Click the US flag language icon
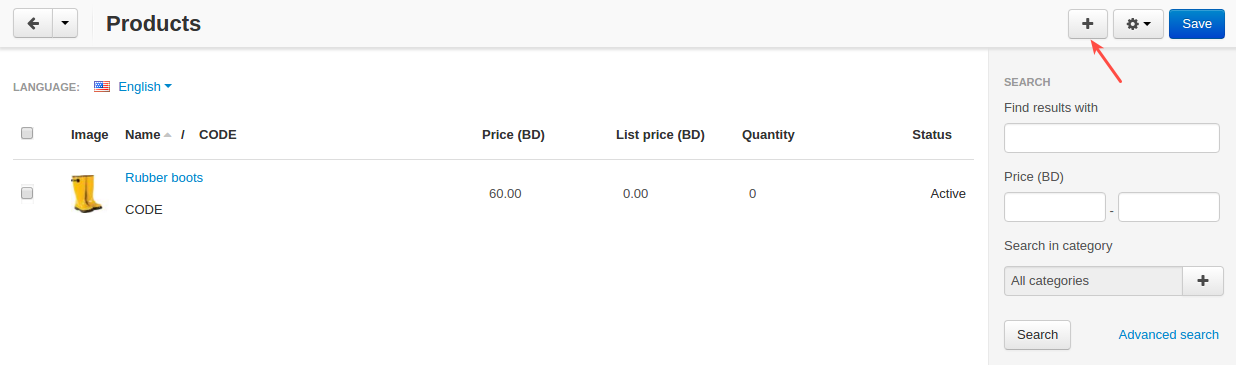The width and height of the screenshot is (1236, 365). 102,87
